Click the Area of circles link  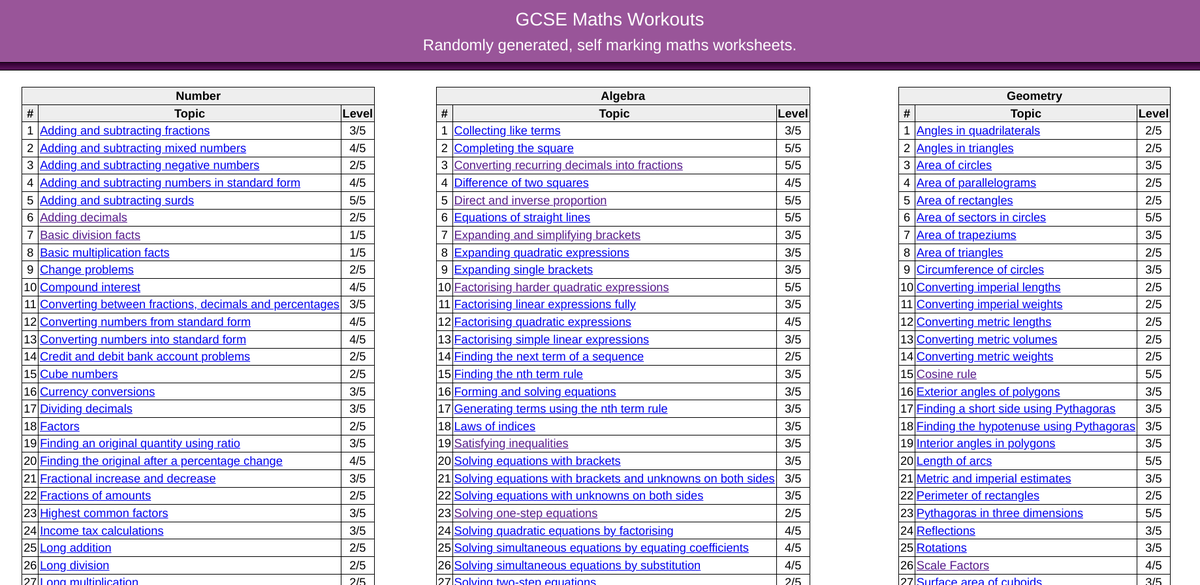coord(954,165)
